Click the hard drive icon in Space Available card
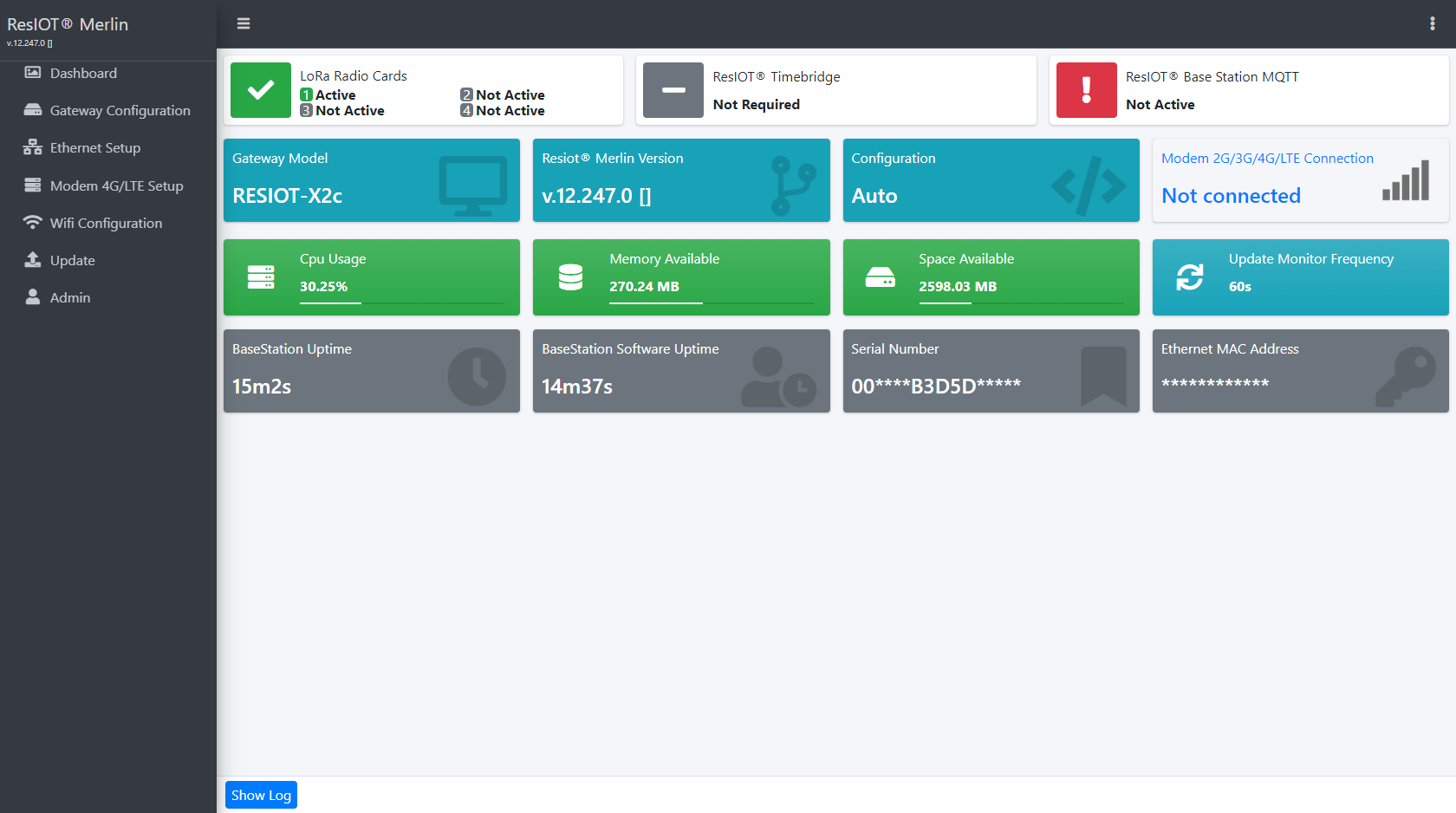Viewport: 1456px width, 813px height. tap(881, 277)
